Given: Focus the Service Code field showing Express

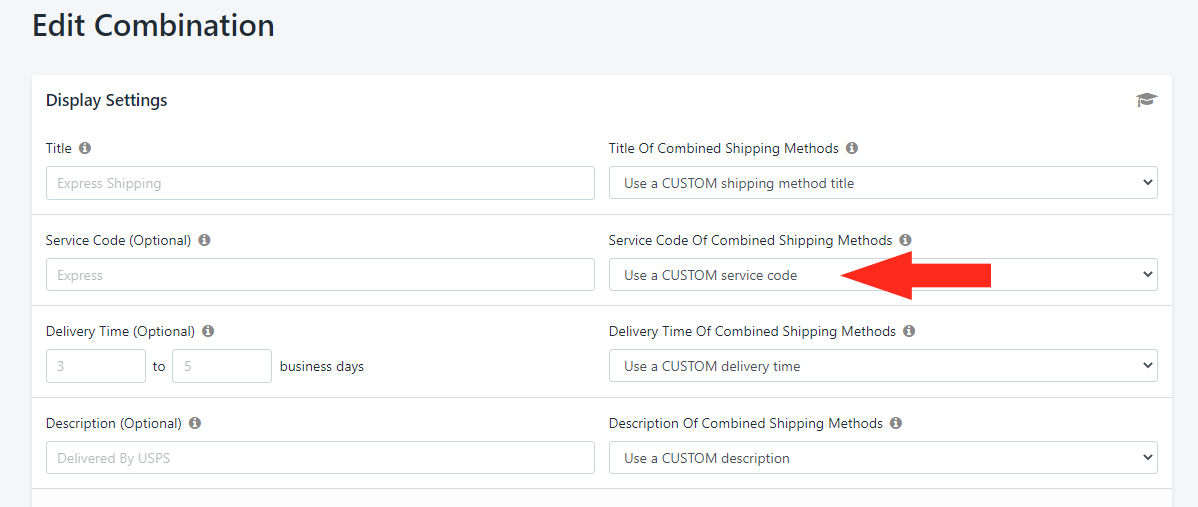Looking at the screenshot, I should [x=320, y=275].
